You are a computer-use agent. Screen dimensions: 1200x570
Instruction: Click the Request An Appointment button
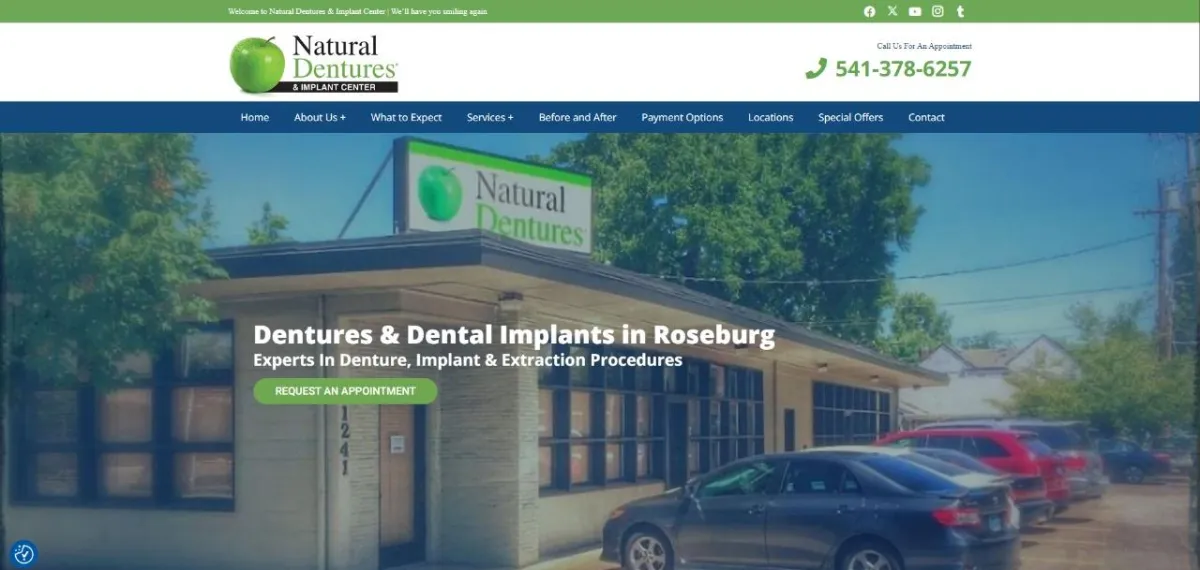345,391
